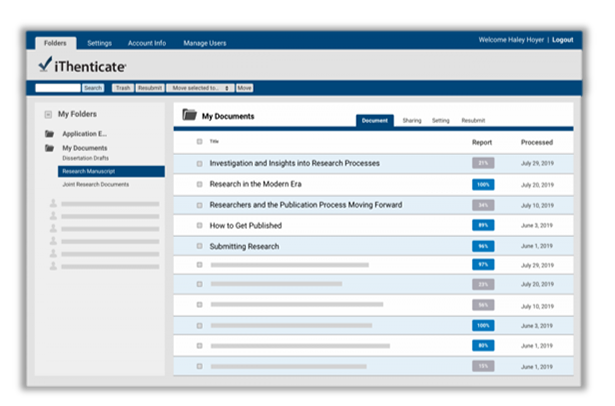
Task: Select the Research Manuscript folder
Action: point(111,171)
